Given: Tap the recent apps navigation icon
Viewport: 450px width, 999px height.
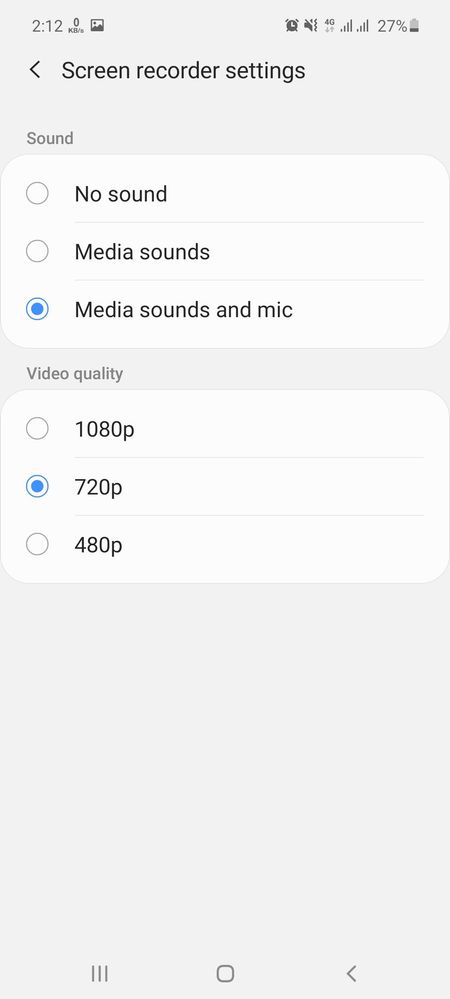Looking at the screenshot, I should [x=99, y=973].
